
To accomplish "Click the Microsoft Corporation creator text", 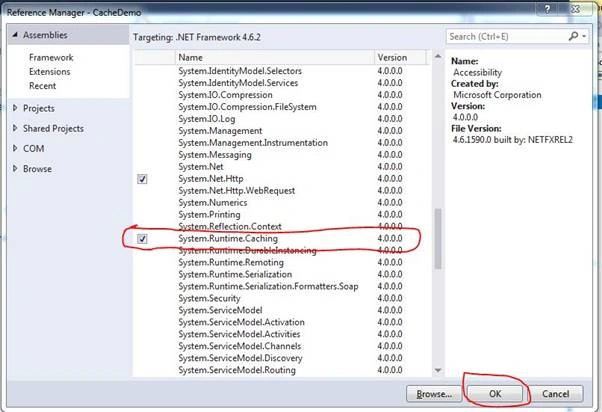I will click(497, 95).
